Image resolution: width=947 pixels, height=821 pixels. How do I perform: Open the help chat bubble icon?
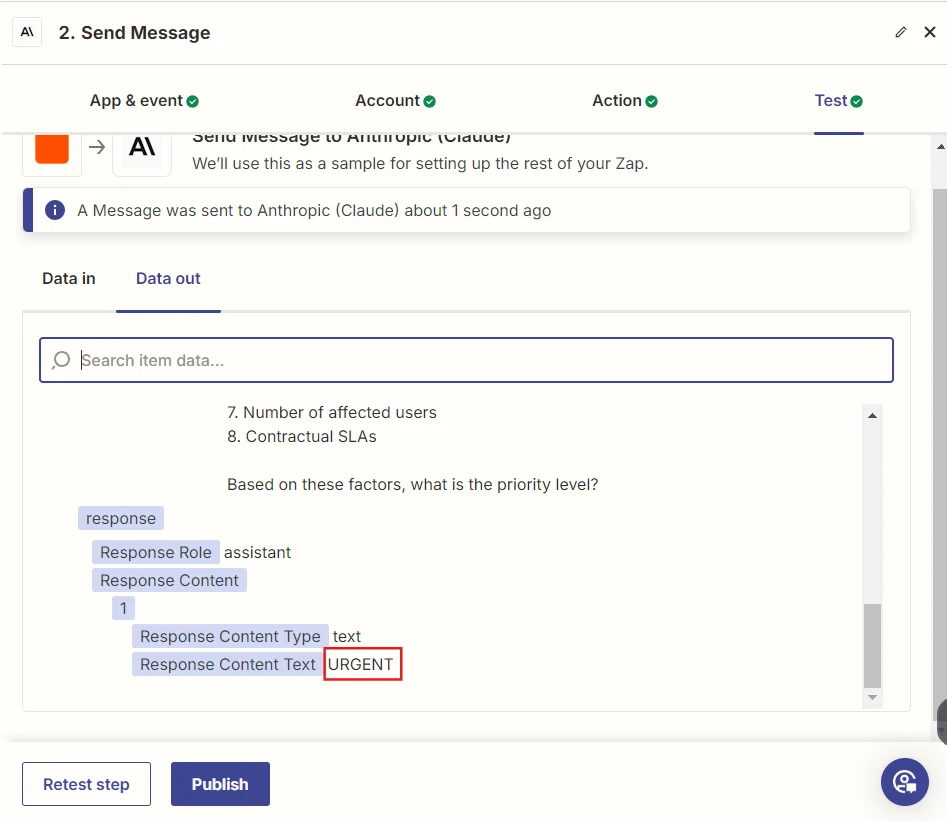904,782
